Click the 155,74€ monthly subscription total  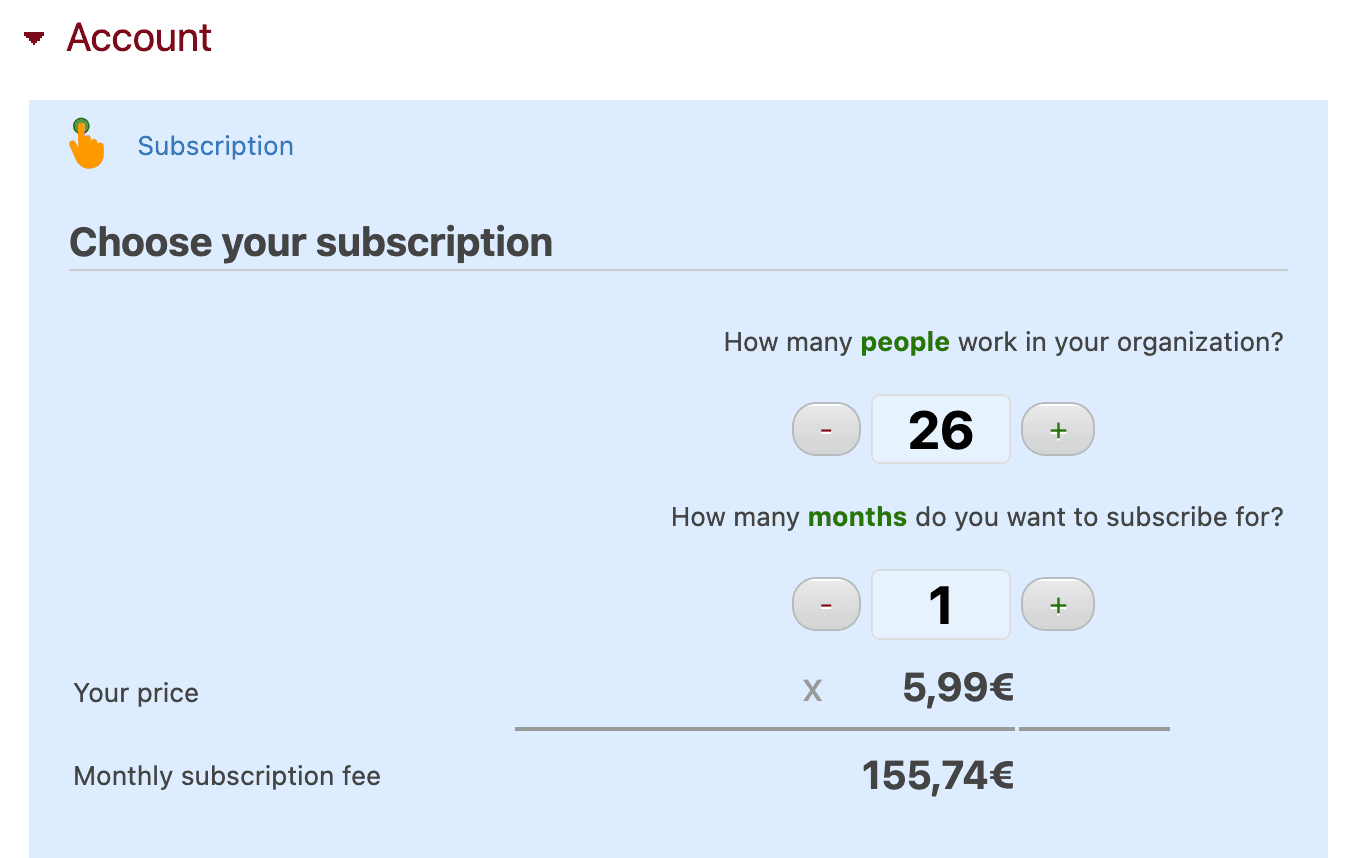tap(938, 774)
